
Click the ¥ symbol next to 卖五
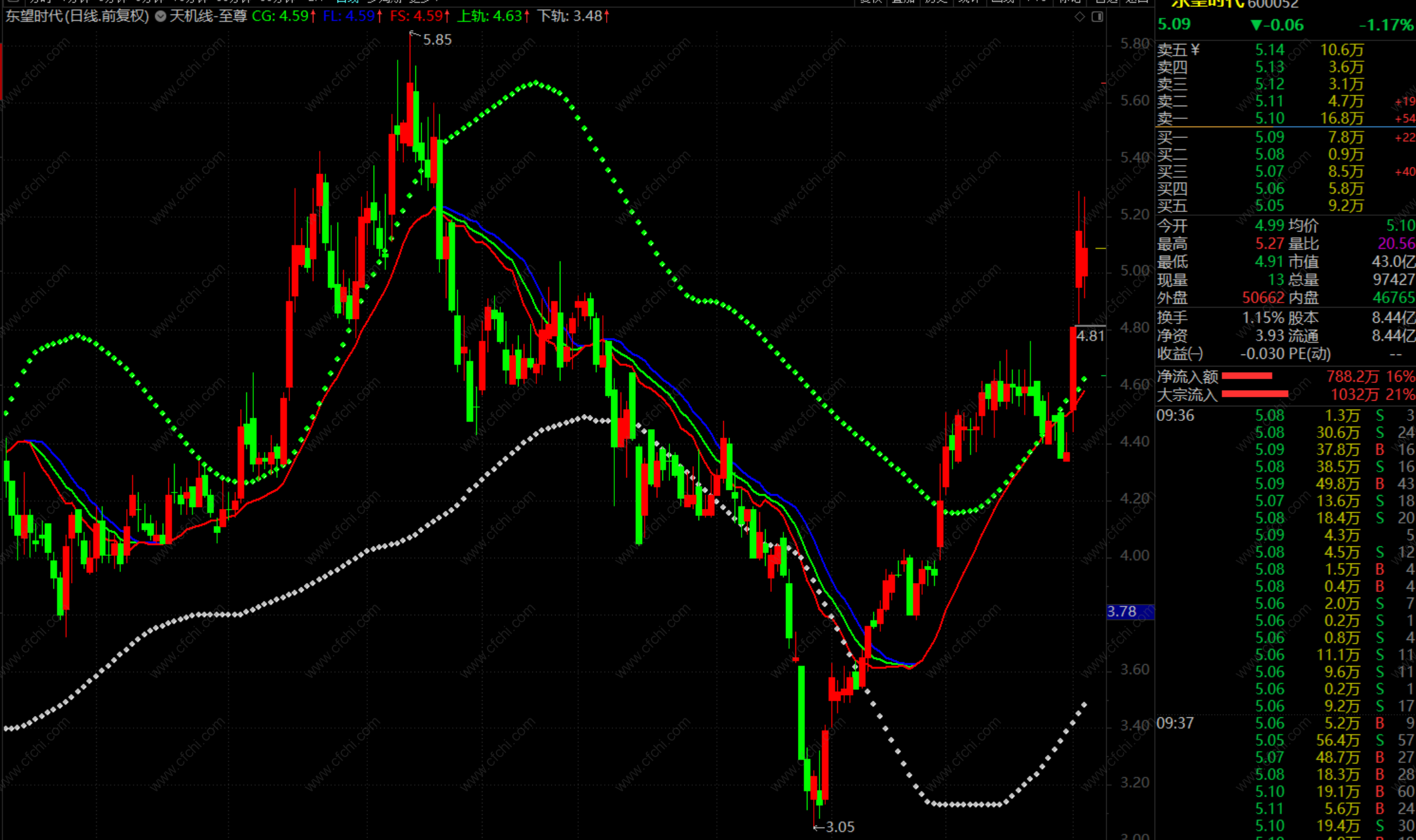(1194, 49)
